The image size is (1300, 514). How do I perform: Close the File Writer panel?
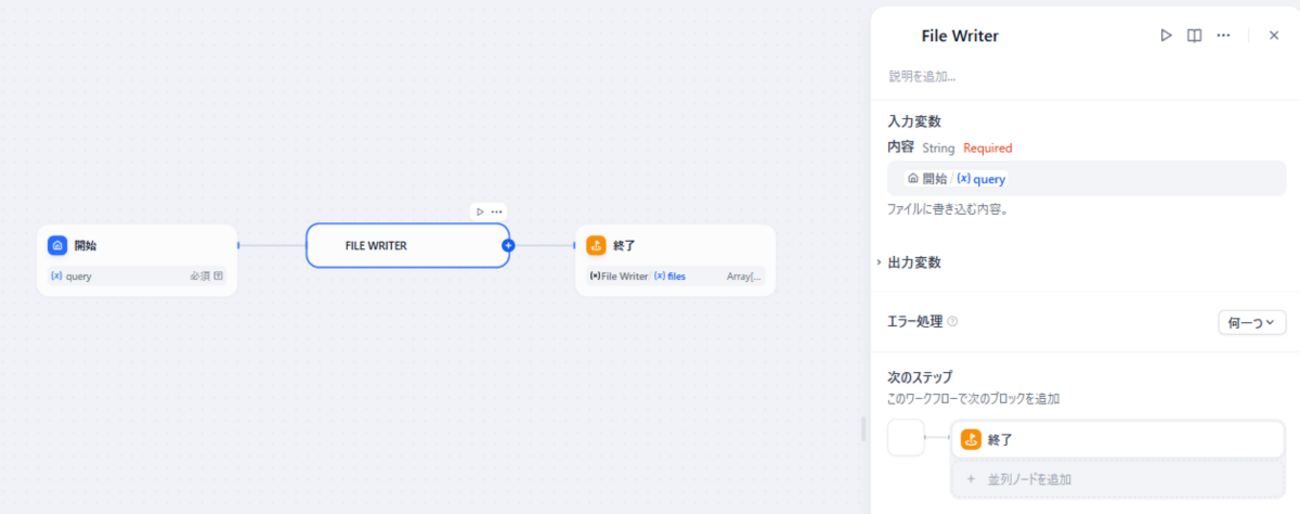1274,35
